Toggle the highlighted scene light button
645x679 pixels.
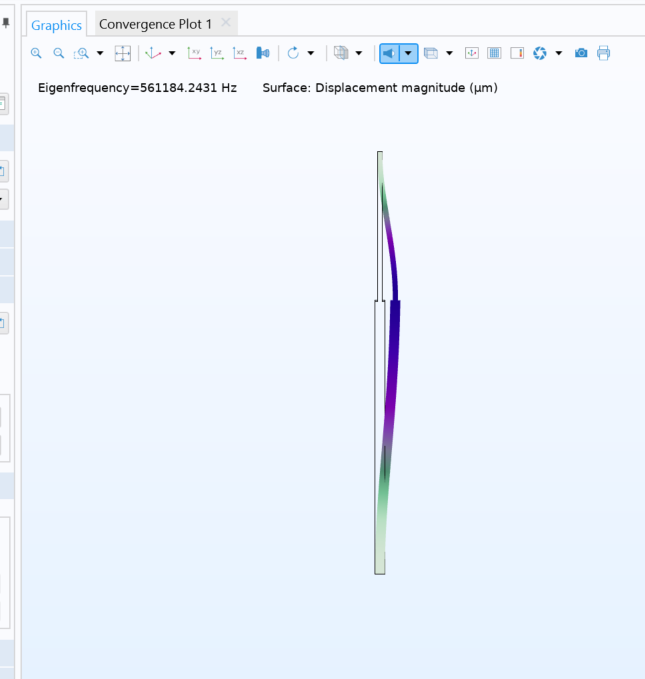[389, 53]
